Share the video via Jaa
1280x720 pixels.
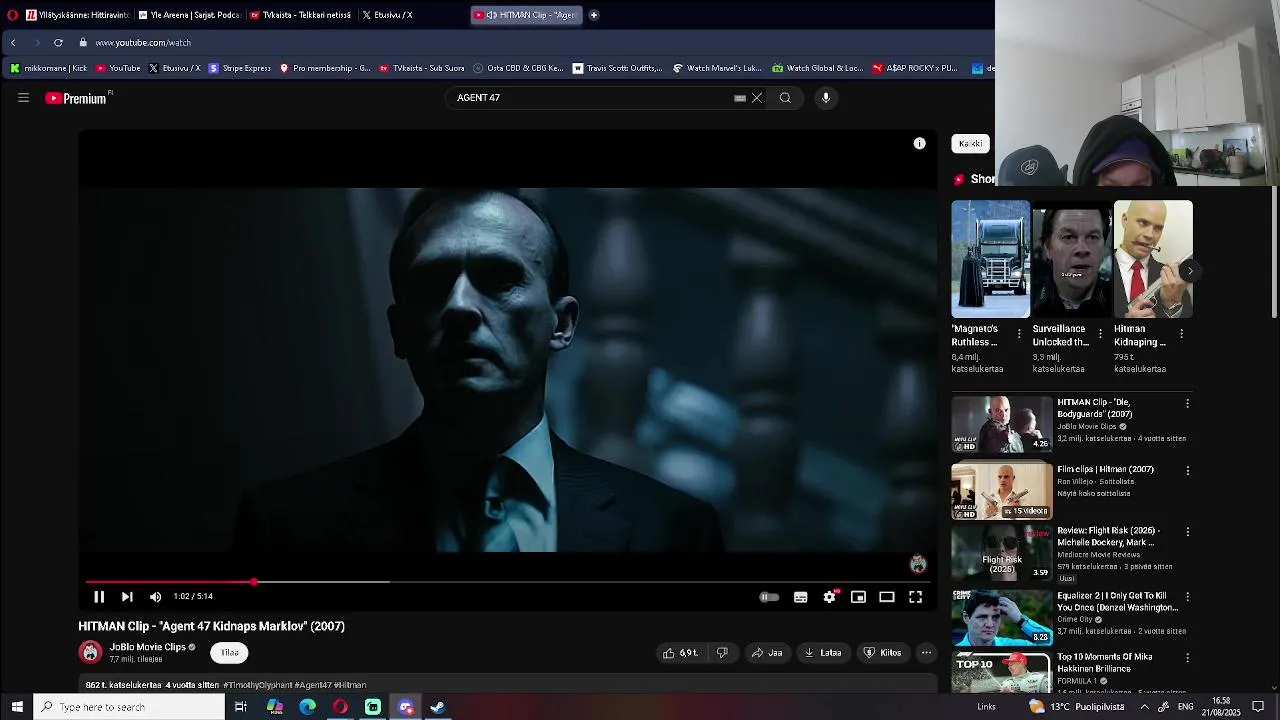tap(767, 653)
